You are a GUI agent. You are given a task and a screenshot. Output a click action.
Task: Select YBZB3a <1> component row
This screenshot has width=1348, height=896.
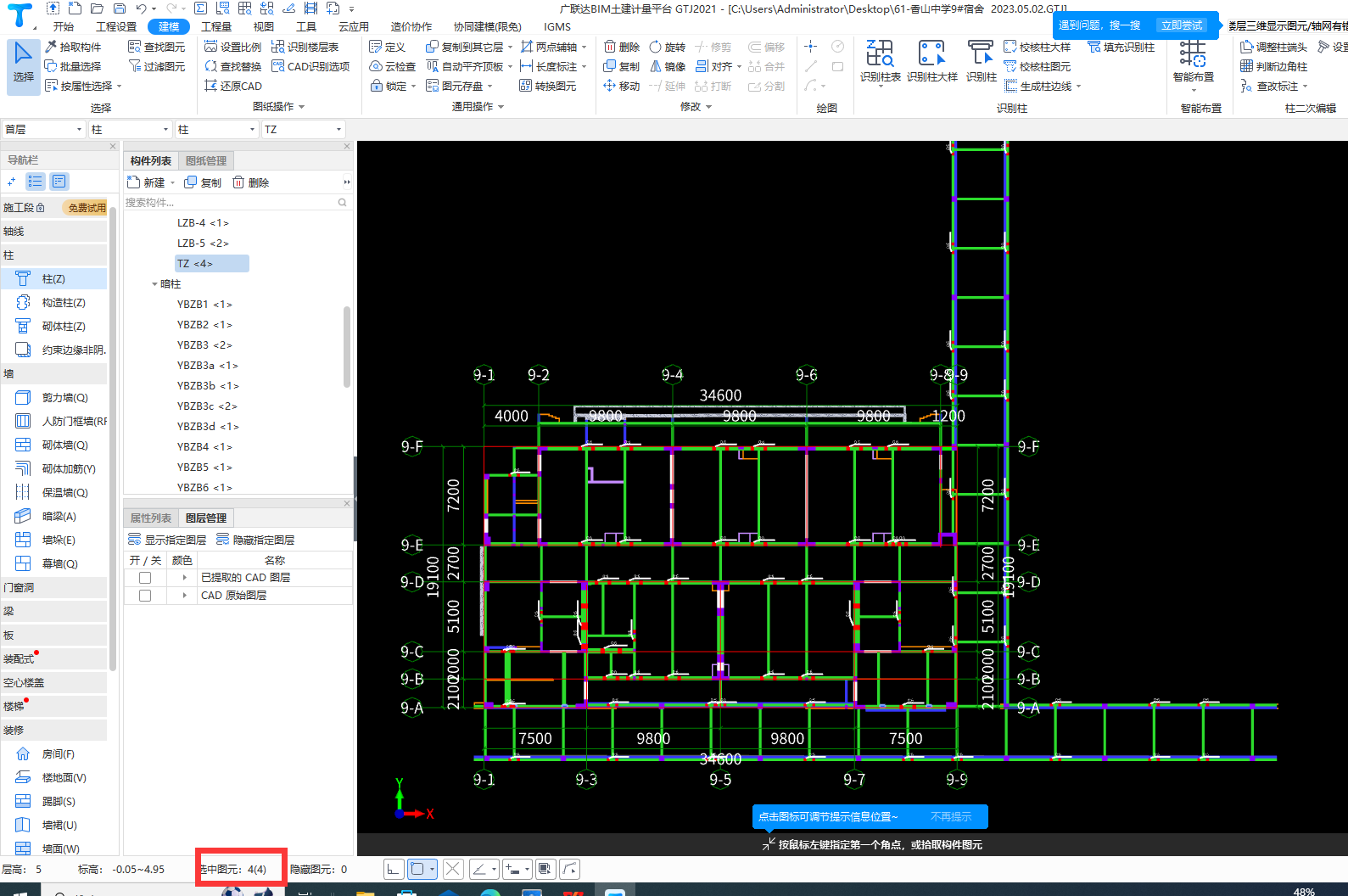[x=208, y=366]
